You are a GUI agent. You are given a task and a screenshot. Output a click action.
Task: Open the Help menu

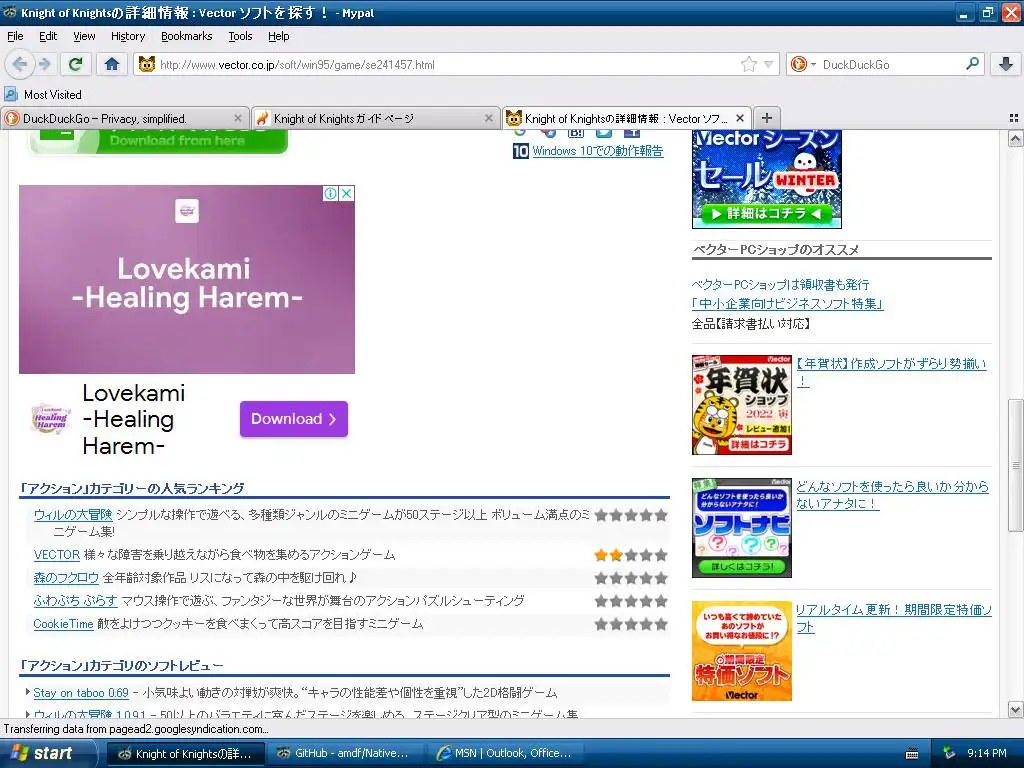[279, 37]
